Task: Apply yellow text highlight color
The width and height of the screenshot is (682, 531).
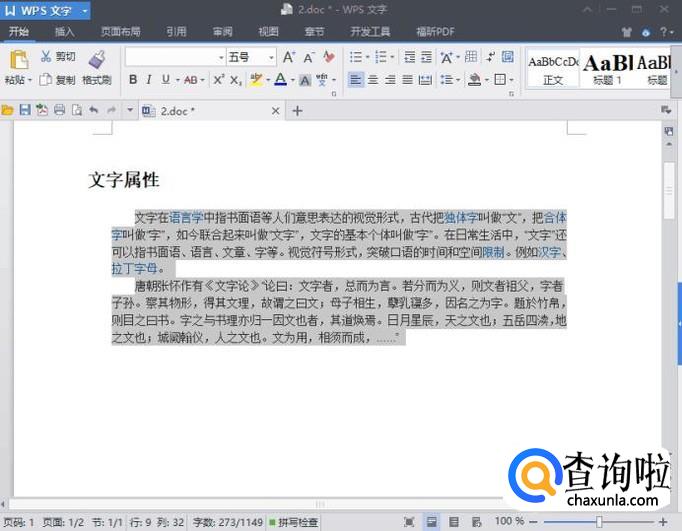Action: [x=256, y=80]
